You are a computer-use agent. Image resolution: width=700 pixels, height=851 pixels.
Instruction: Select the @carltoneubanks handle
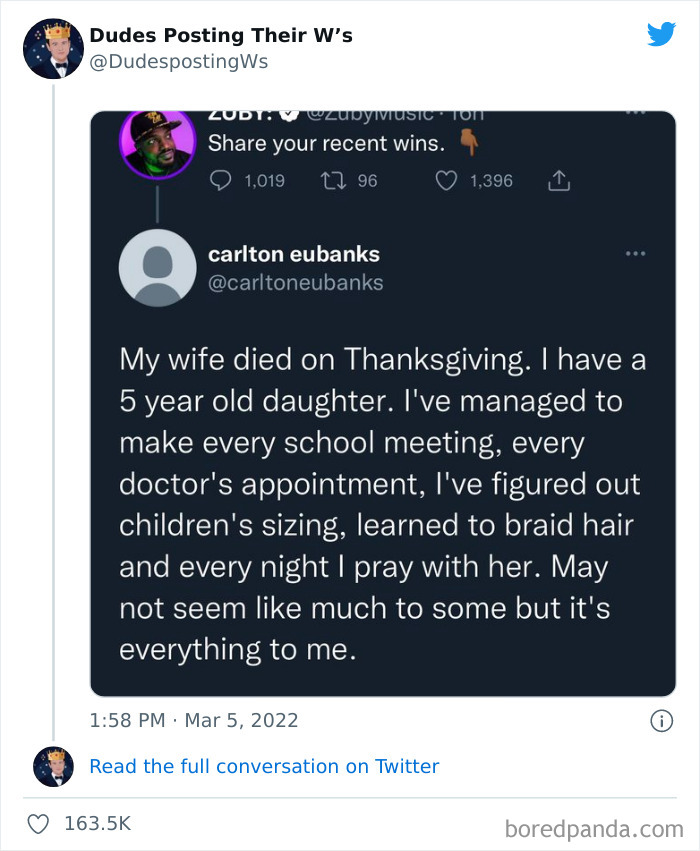pyautogui.click(x=294, y=282)
